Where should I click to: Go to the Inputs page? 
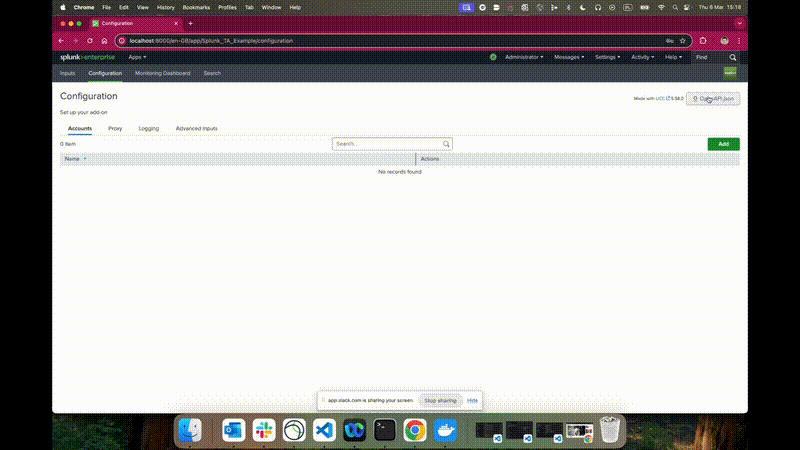click(x=67, y=73)
